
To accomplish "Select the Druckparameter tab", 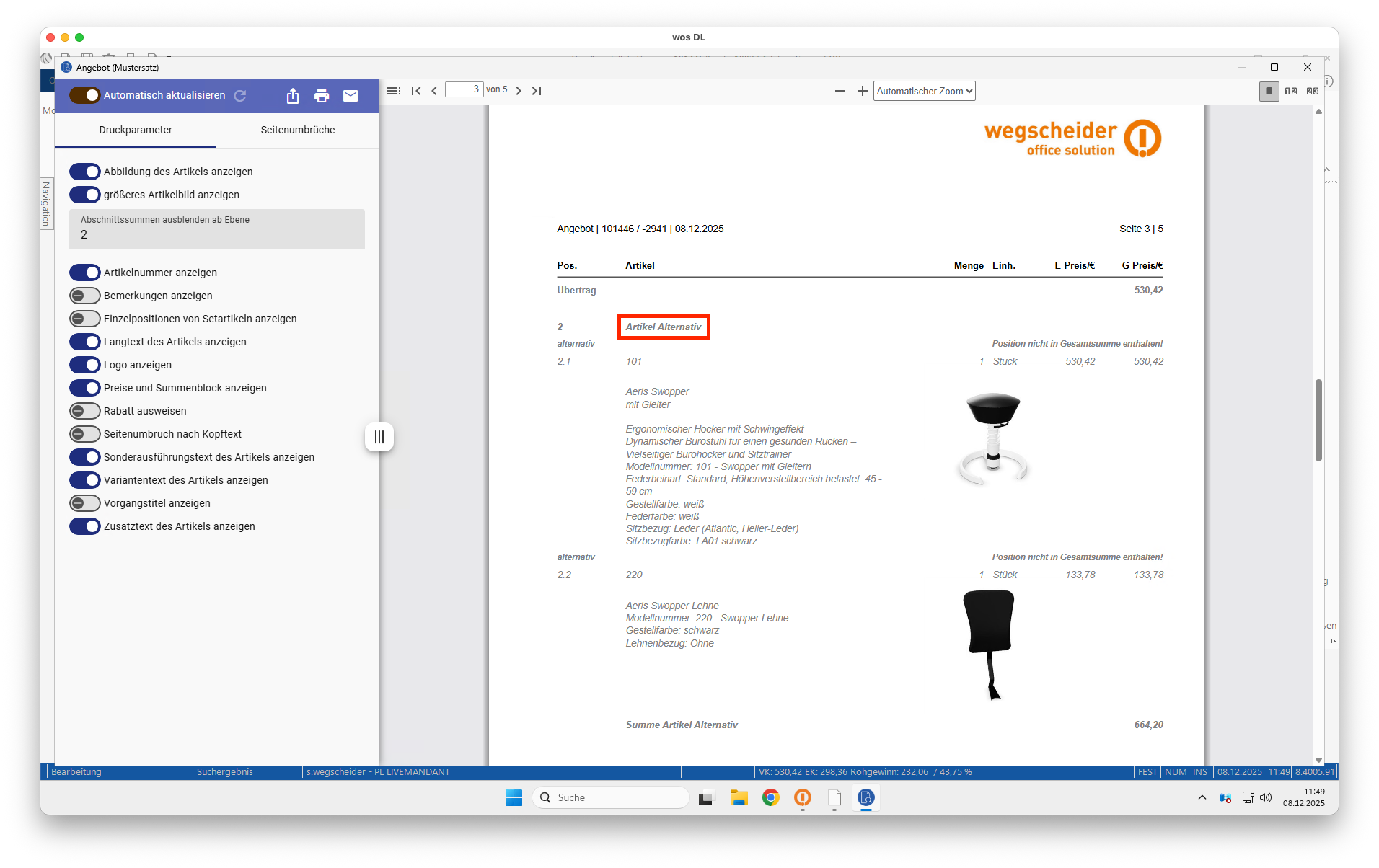I will click(136, 130).
